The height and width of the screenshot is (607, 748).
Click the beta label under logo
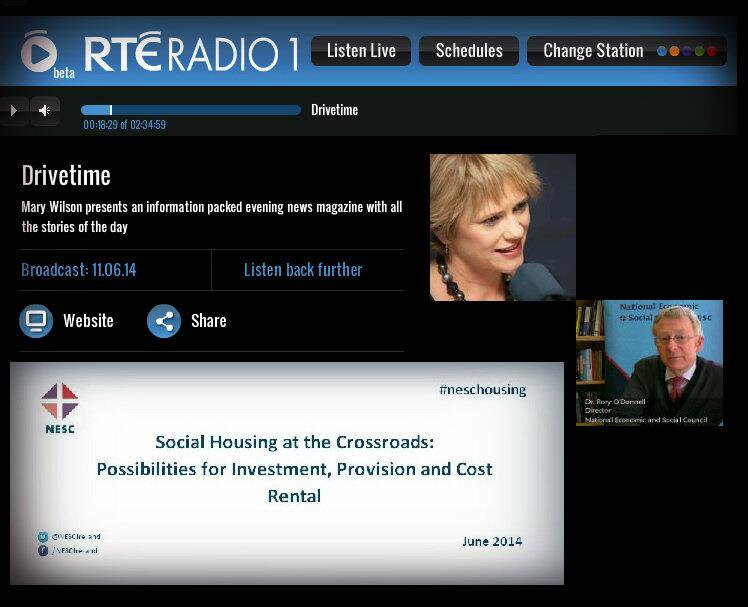(x=64, y=73)
